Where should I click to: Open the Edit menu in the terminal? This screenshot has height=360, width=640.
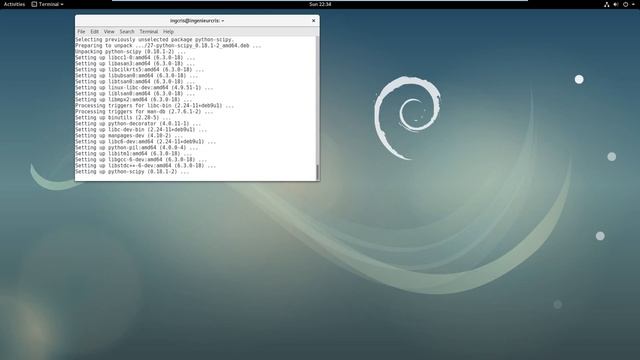(x=94, y=31)
